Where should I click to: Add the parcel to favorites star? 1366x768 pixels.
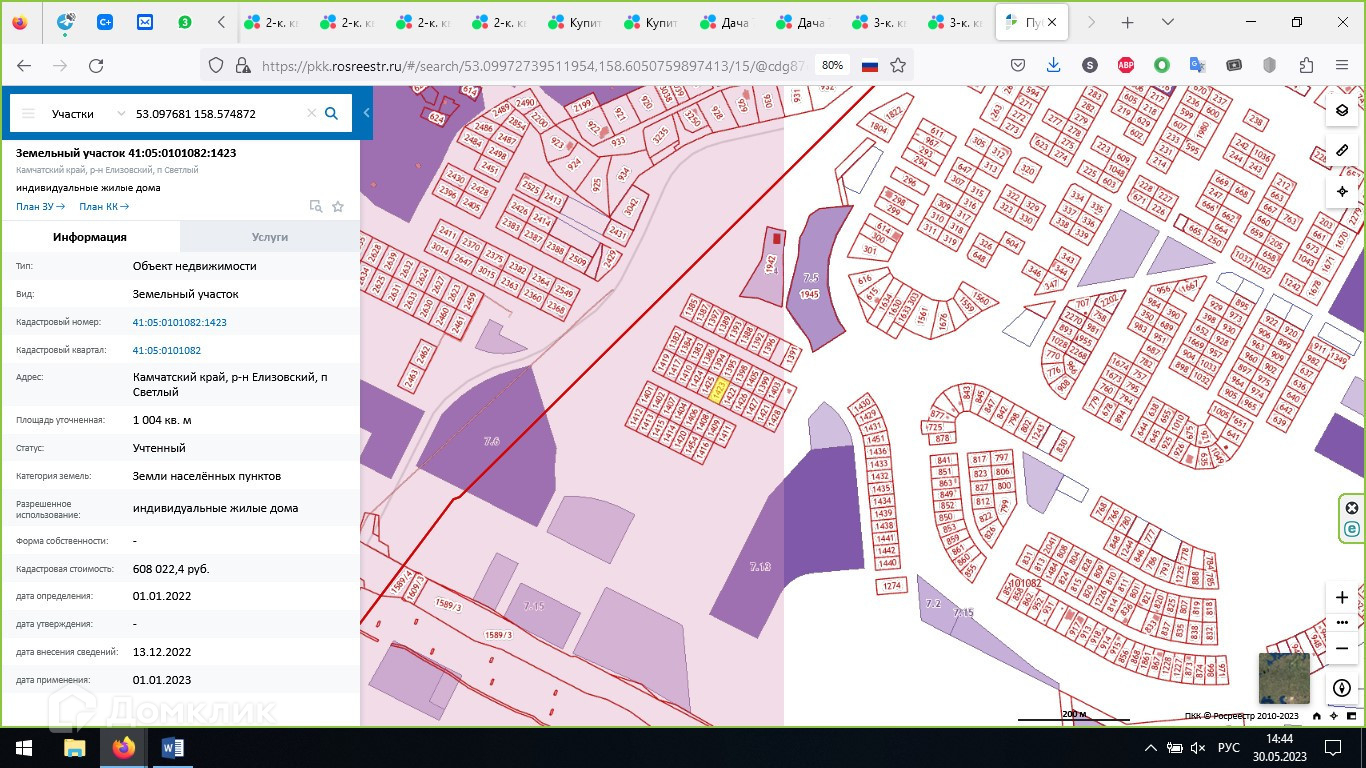pyautogui.click(x=338, y=207)
